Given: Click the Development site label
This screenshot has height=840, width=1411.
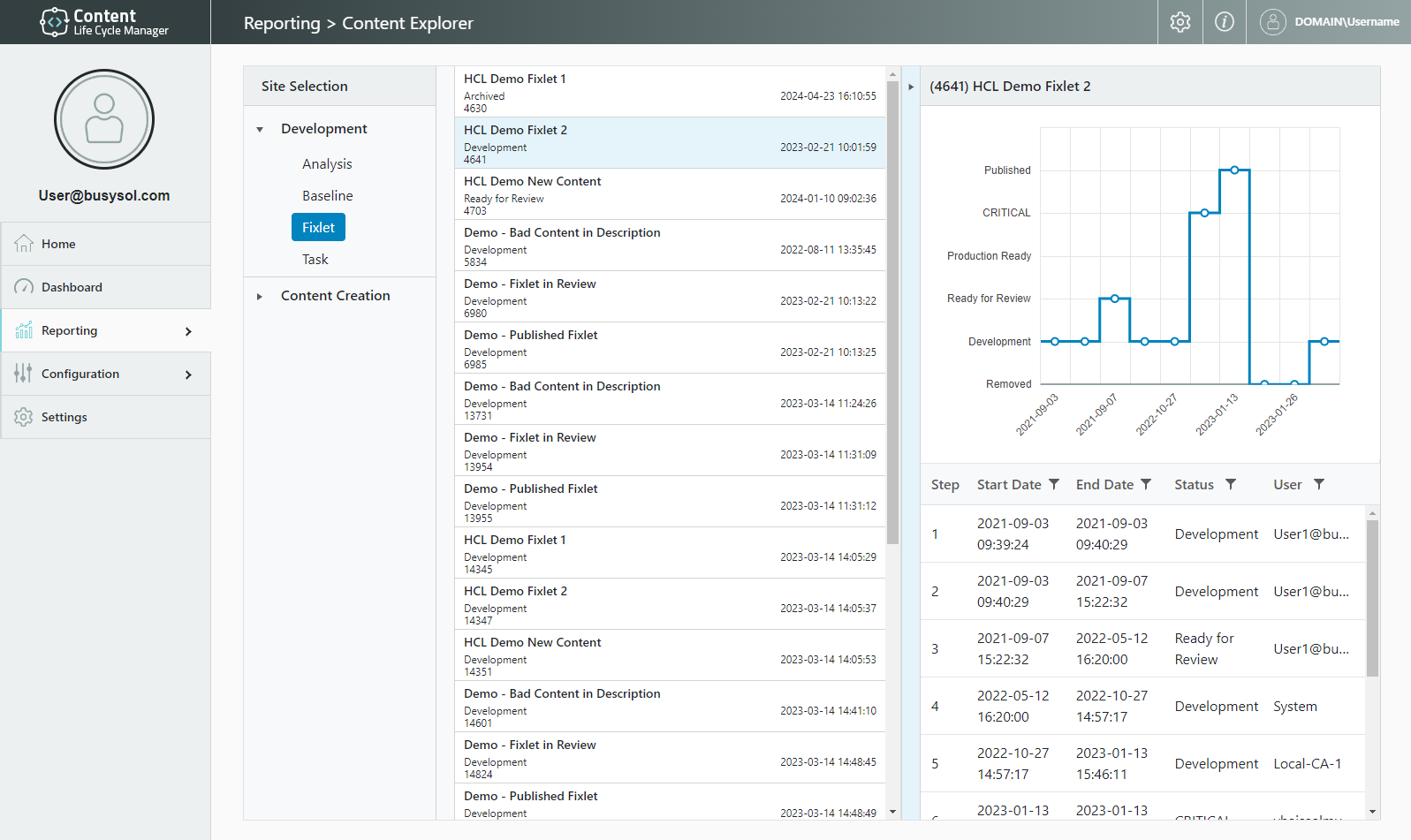Looking at the screenshot, I should click(x=324, y=129).
